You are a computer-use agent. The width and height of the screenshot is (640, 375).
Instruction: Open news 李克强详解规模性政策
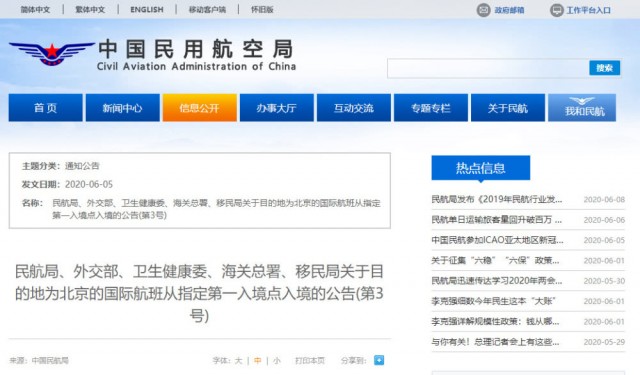pyautogui.click(x=496, y=322)
